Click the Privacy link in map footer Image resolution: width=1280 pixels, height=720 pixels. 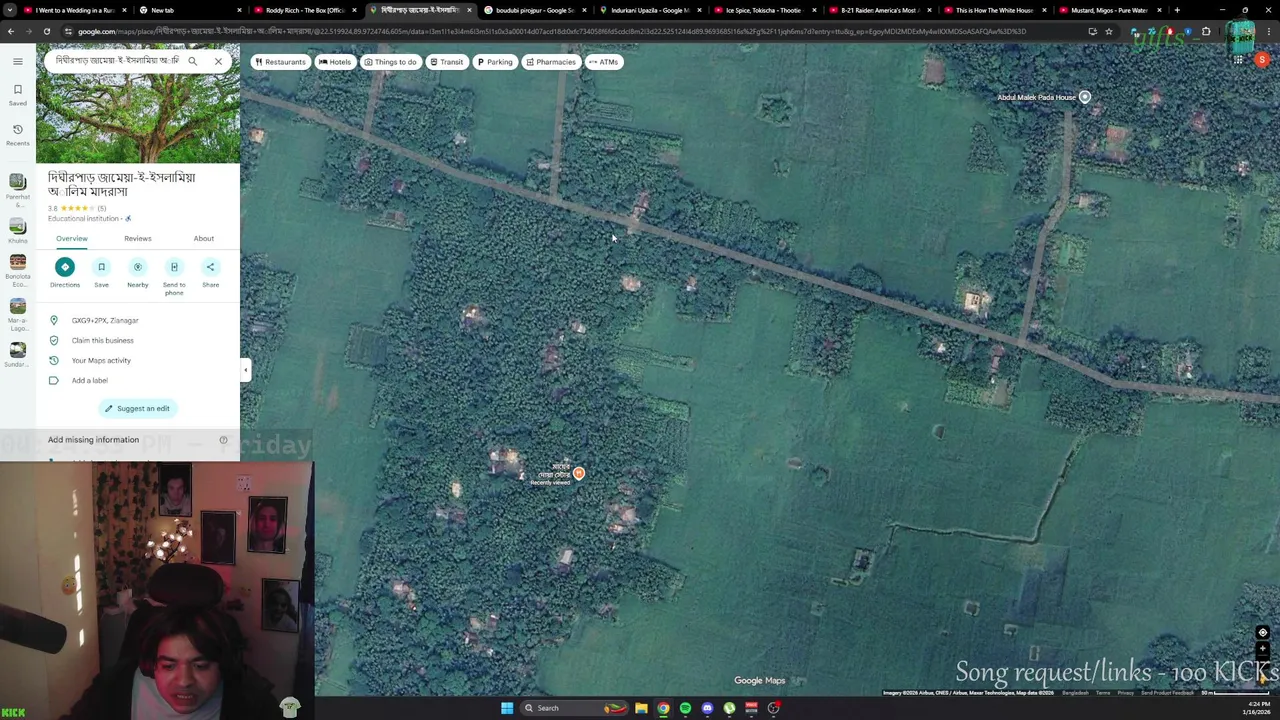pos(1125,693)
